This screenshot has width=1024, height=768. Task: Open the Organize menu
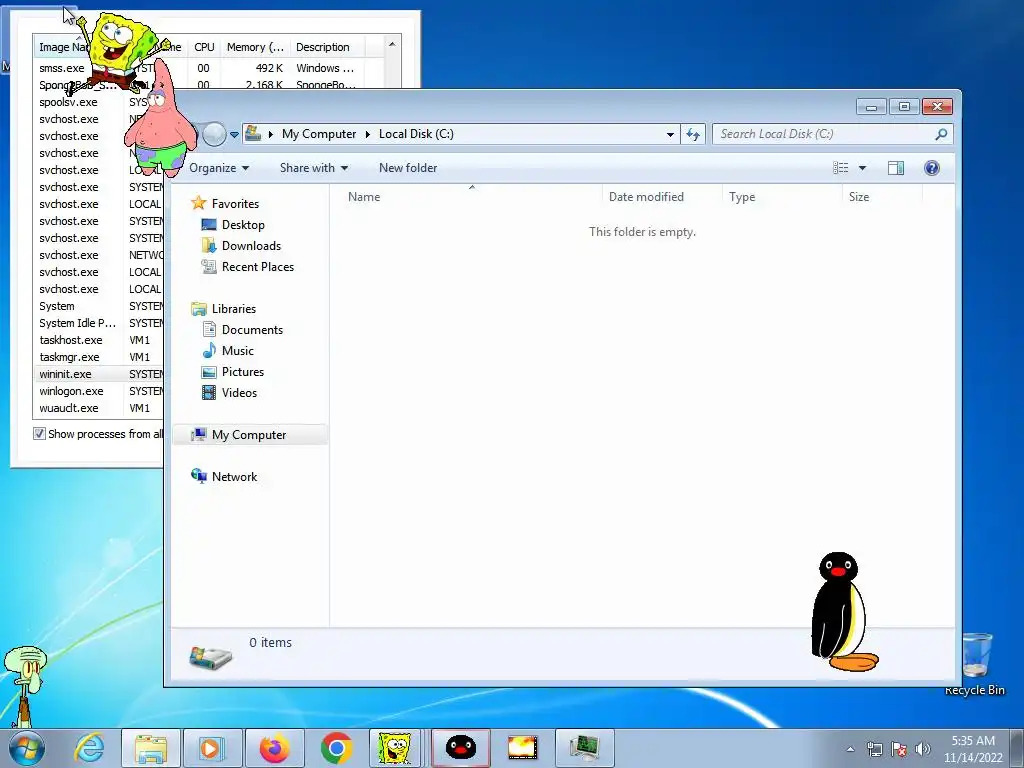[219, 168]
